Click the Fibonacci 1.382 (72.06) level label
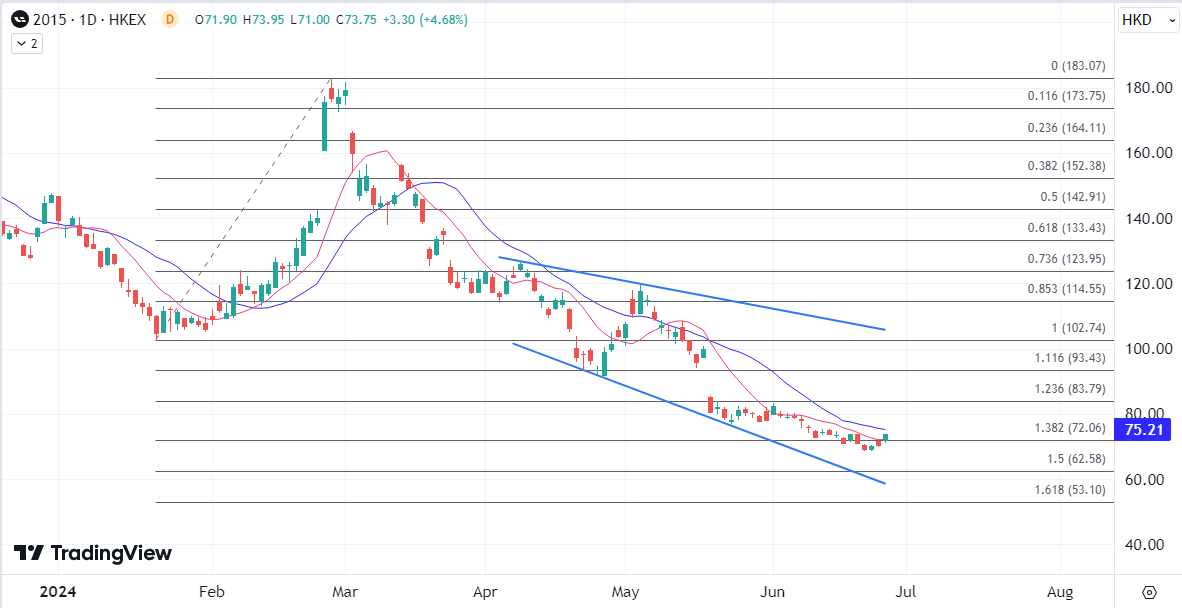1182x608 pixels. [x=1070, y=428]
